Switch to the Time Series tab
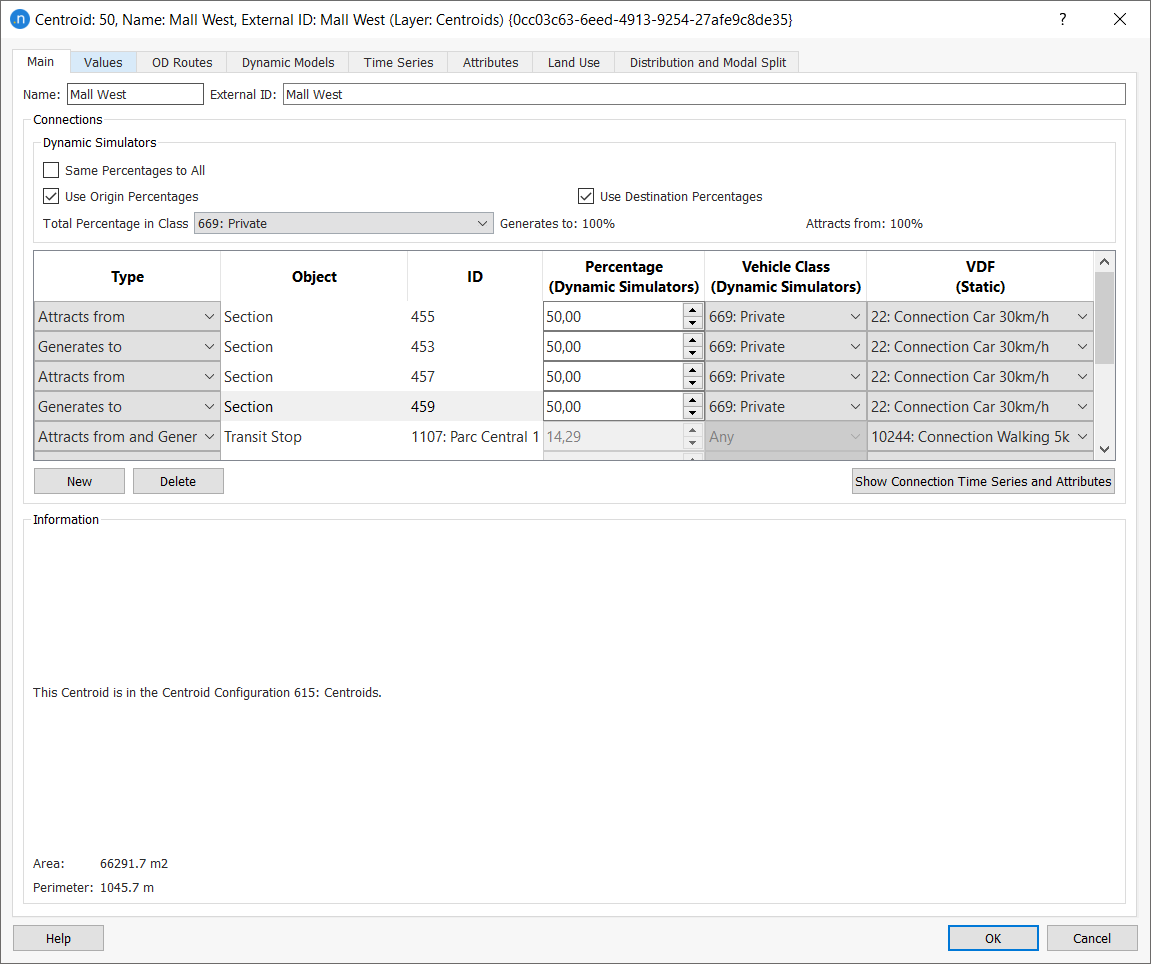1151x964 pixels. coord(397,62)
